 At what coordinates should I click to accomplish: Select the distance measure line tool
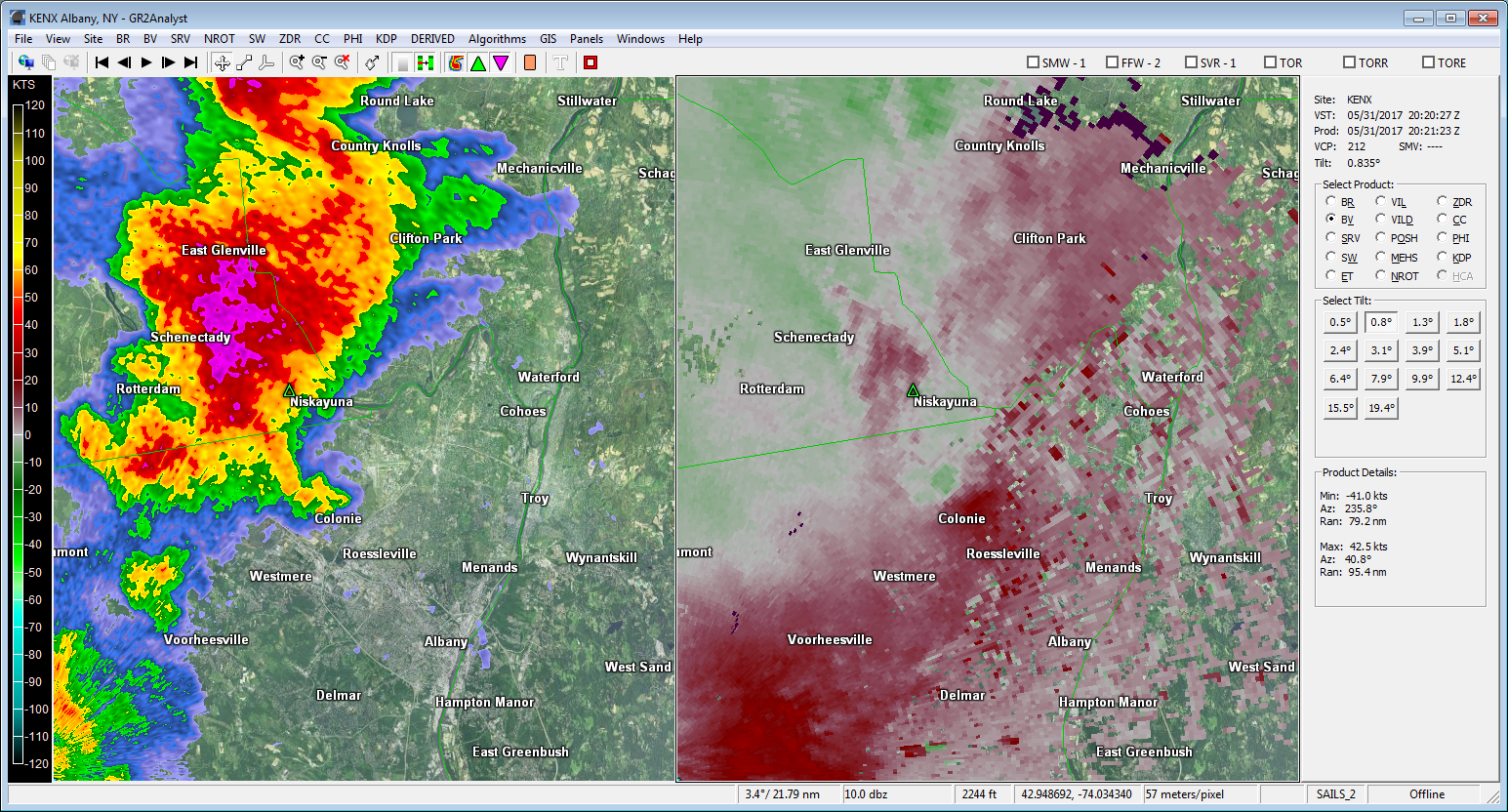[244, 62]
